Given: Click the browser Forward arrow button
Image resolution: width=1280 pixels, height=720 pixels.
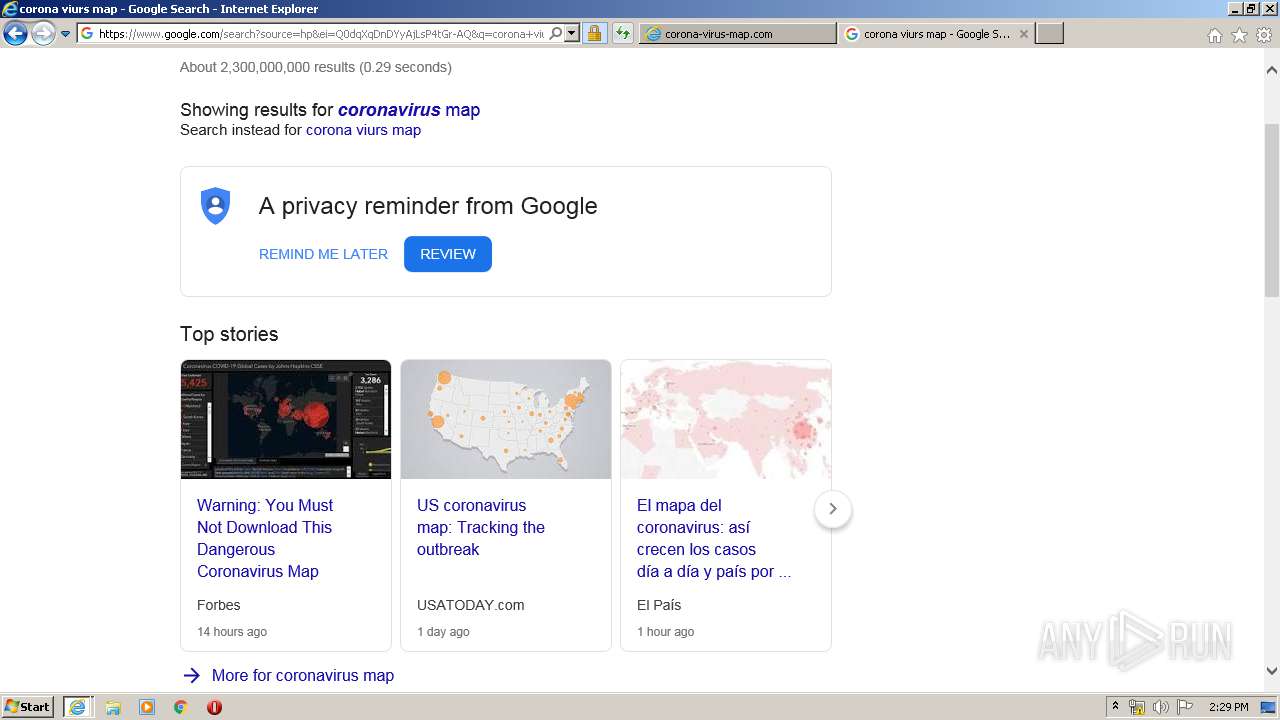Looking at the screenshot, I should pos(43,34).
